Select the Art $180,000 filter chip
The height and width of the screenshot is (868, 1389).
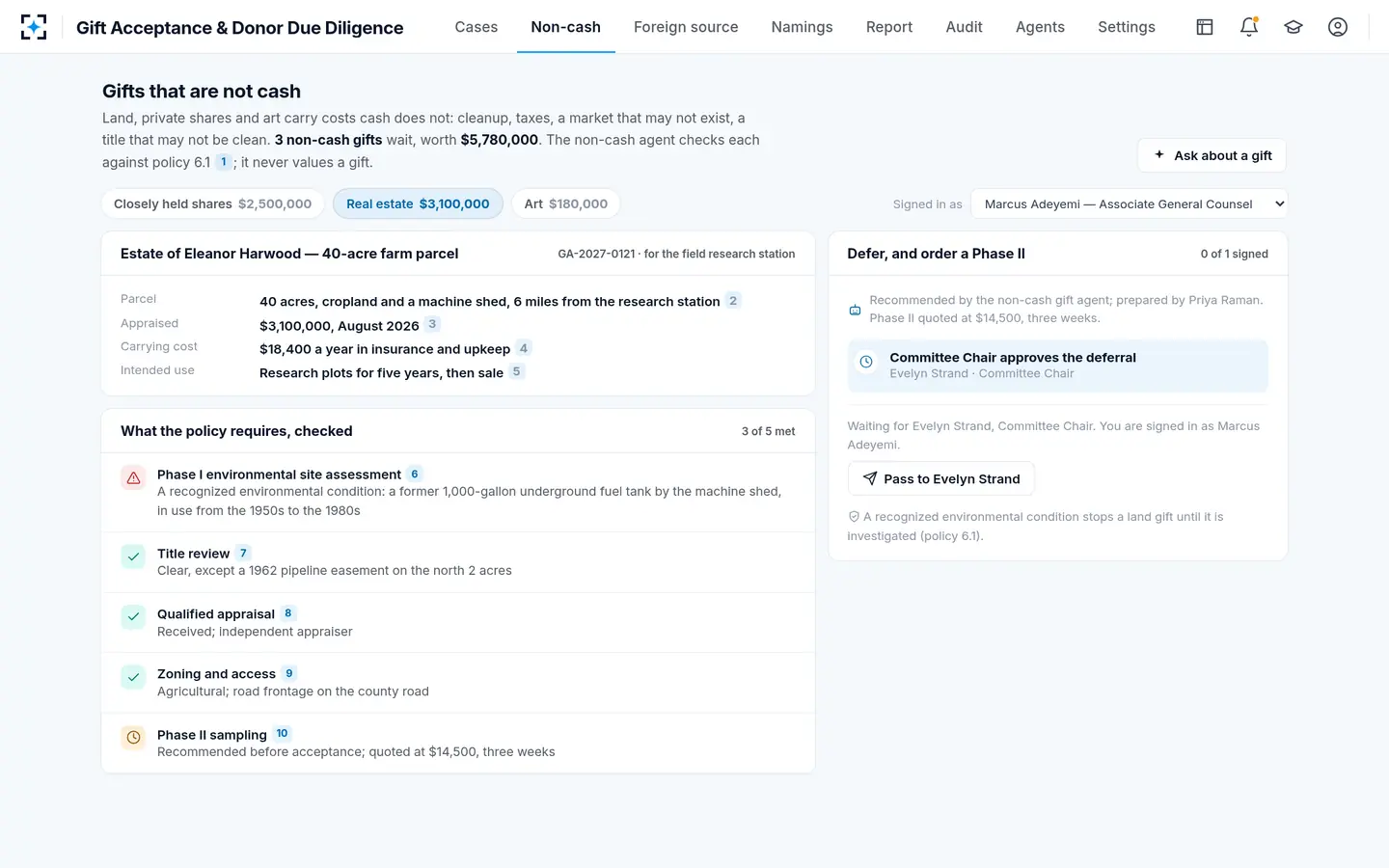tap(565, 203)
